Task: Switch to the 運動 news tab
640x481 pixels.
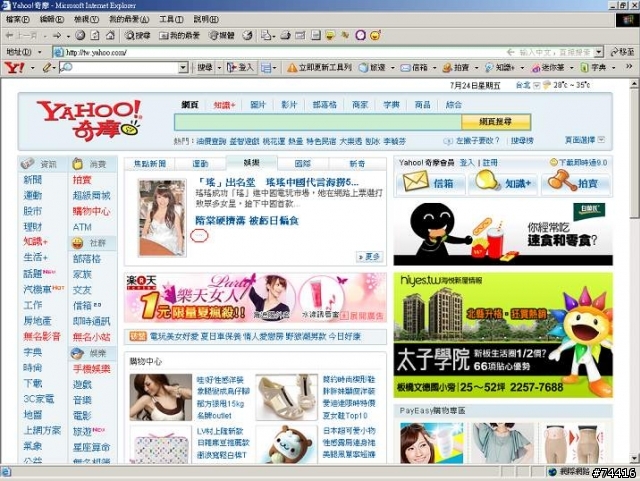Action: coord(200,164)
